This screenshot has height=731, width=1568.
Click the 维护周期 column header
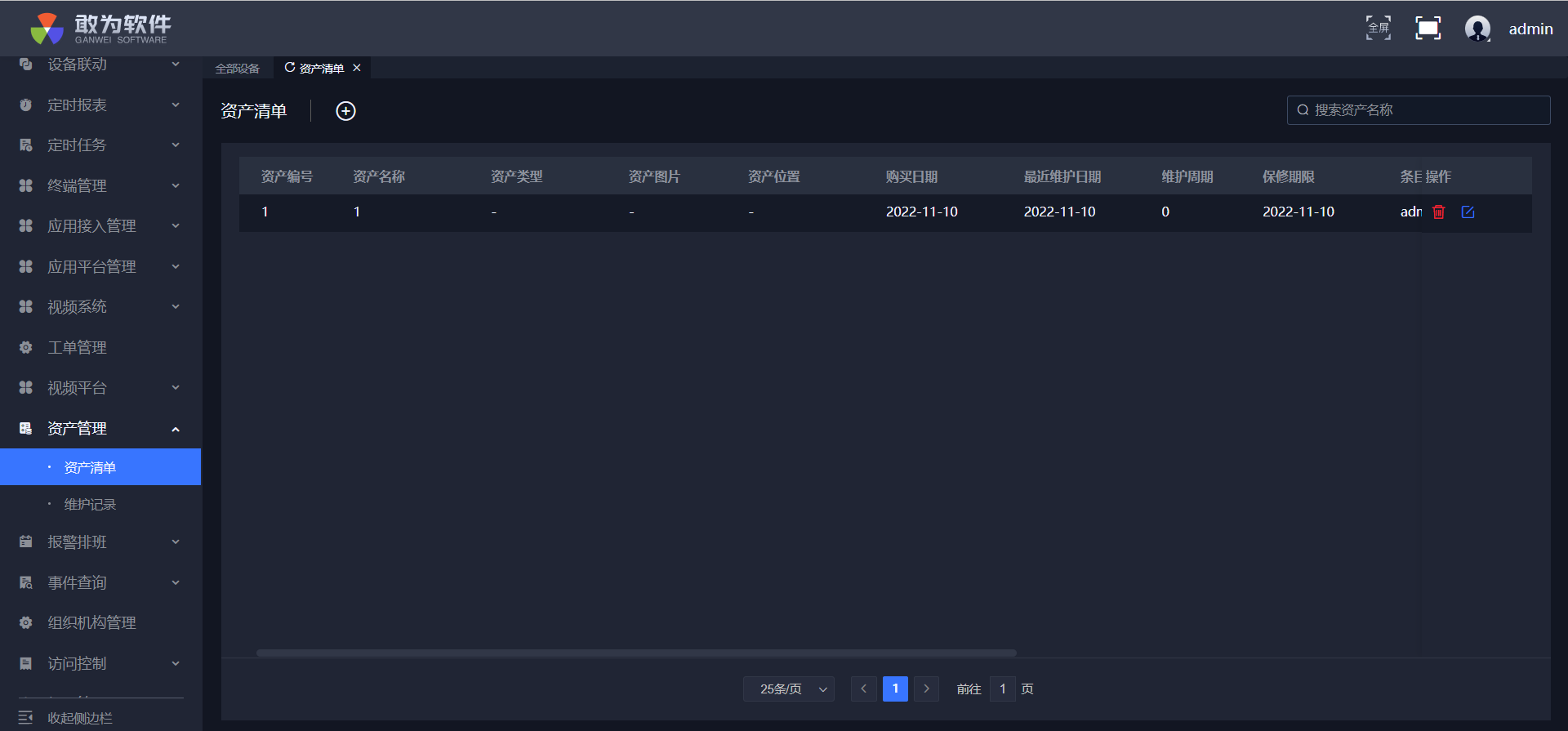pyautogui.click(x=1187, y=176)
